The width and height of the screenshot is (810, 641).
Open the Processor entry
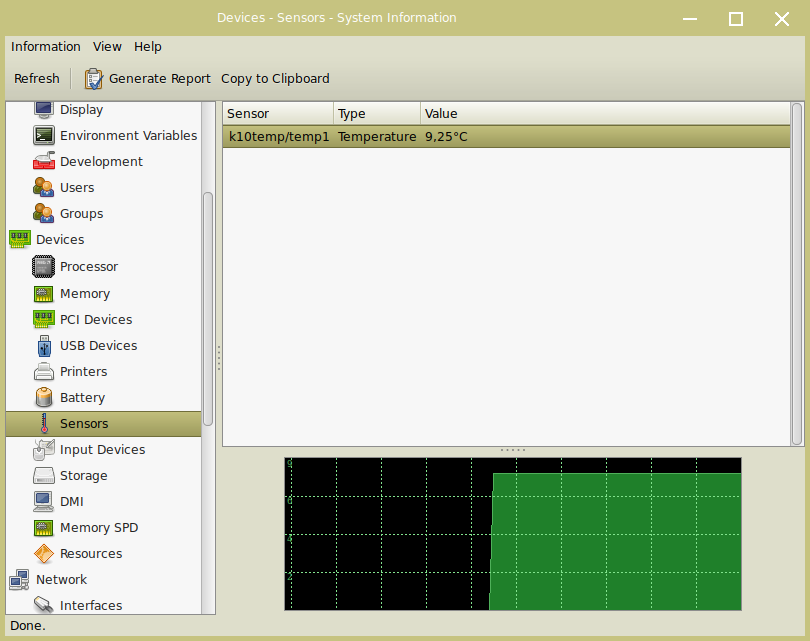point(89,267)
